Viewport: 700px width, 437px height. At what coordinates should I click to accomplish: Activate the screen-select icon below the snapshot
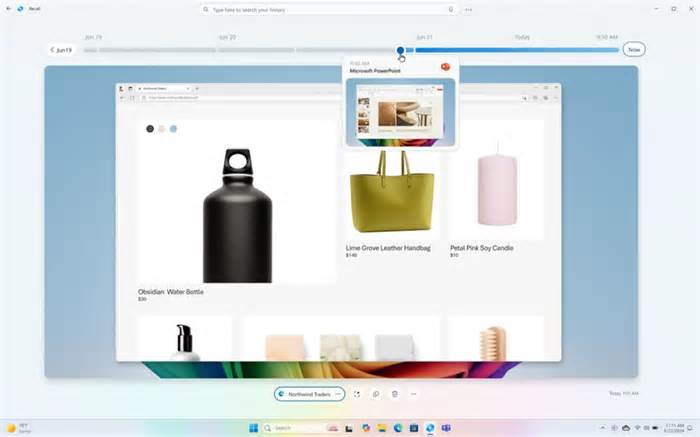[357, 394]
